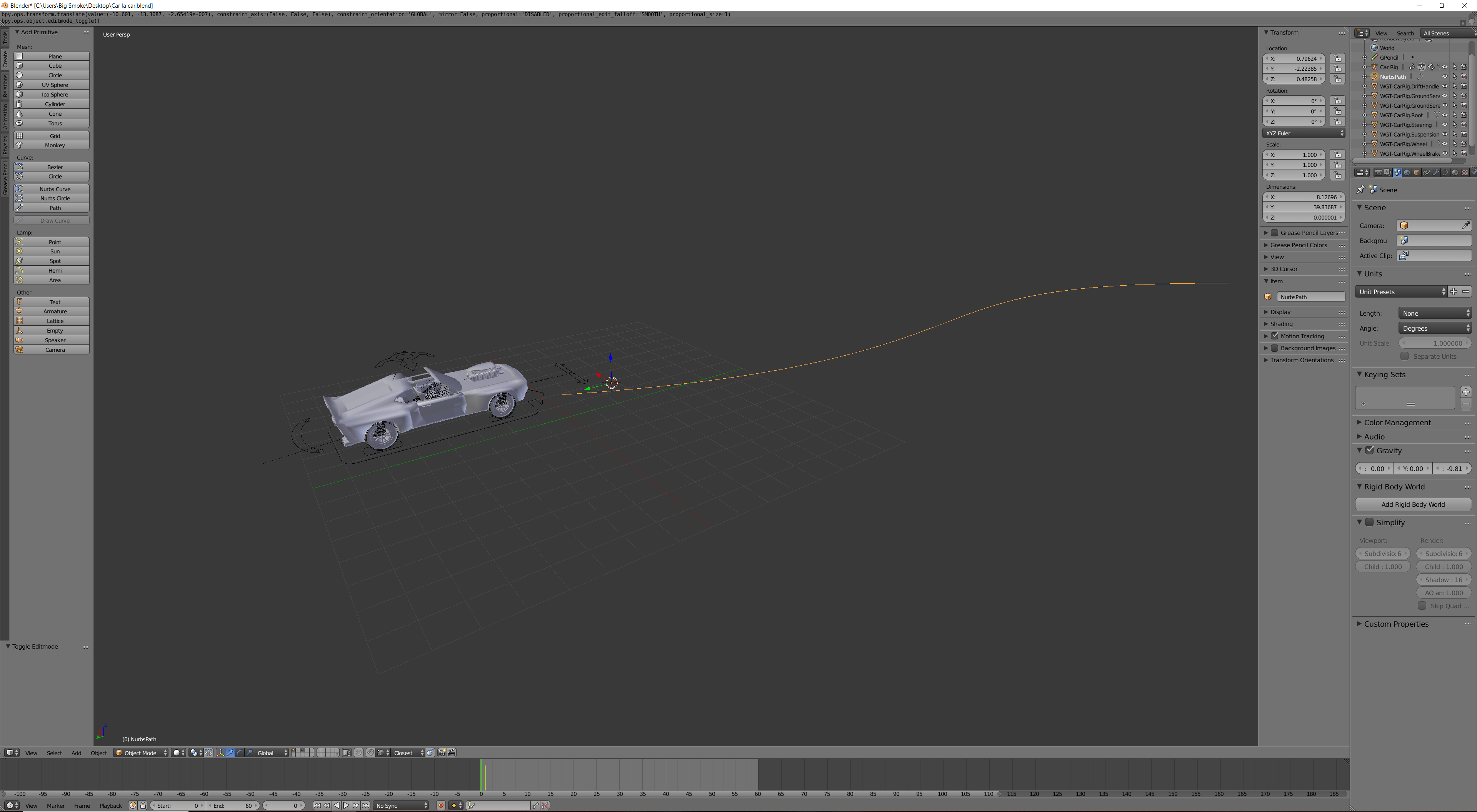Open the XYZ Euler rotation mode dropdown

[1304, 133]
